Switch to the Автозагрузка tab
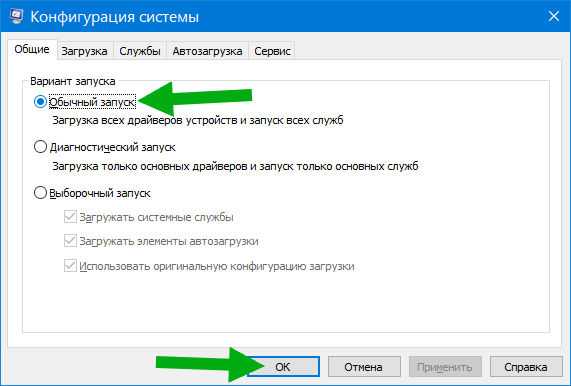This screenshot has height=386, width=571. pyautogui.click(x=207, y=51)
